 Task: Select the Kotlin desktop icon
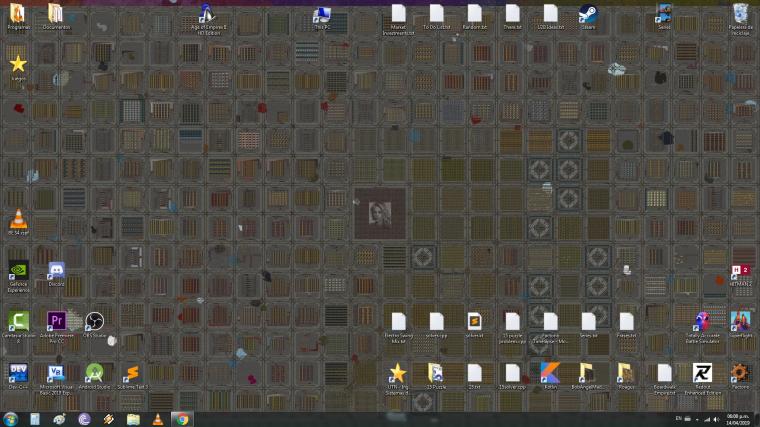point(550,376)
